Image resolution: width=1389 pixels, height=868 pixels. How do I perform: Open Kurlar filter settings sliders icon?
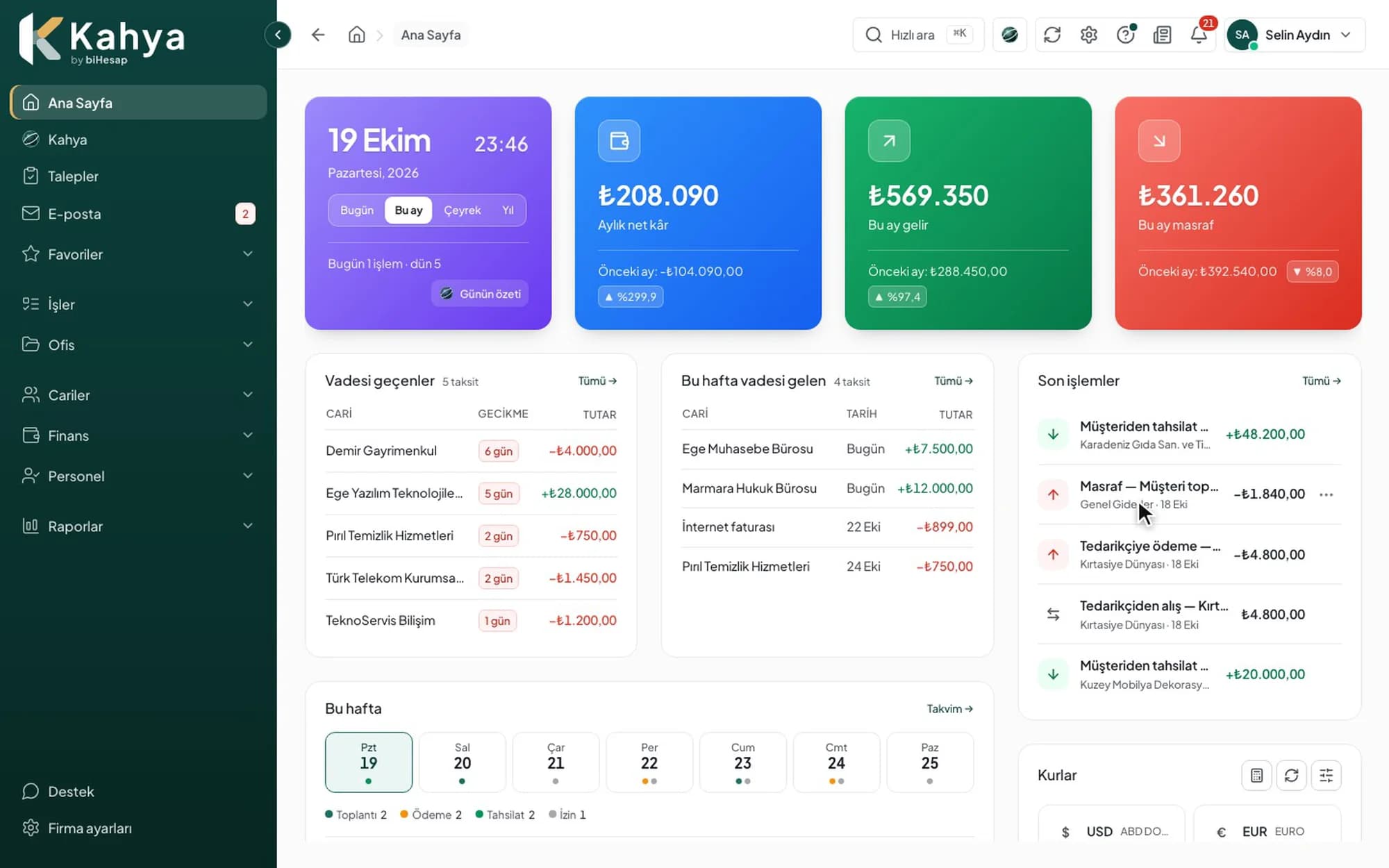point(1326,775)
